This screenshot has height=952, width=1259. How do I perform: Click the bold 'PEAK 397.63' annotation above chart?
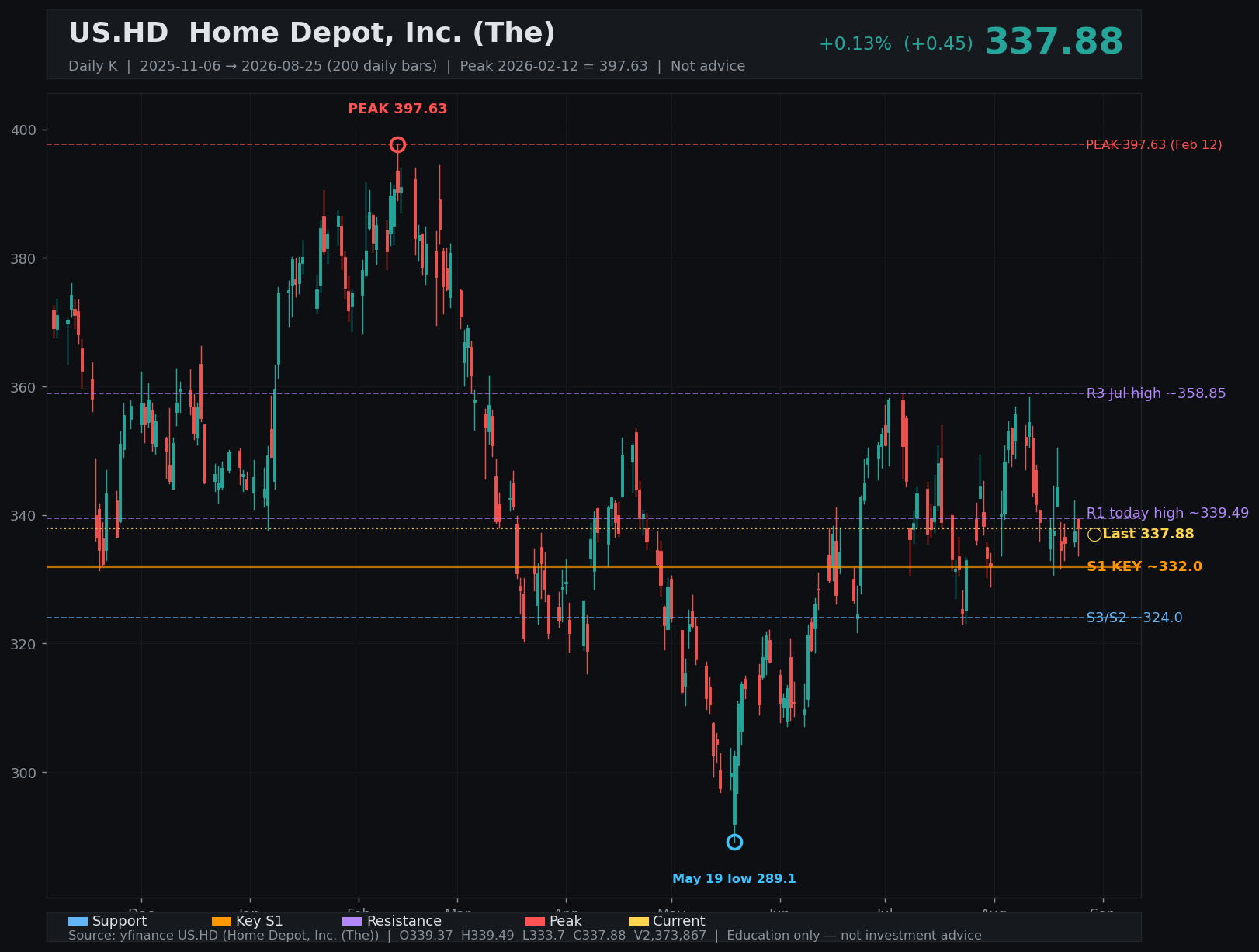coord(397,109)
